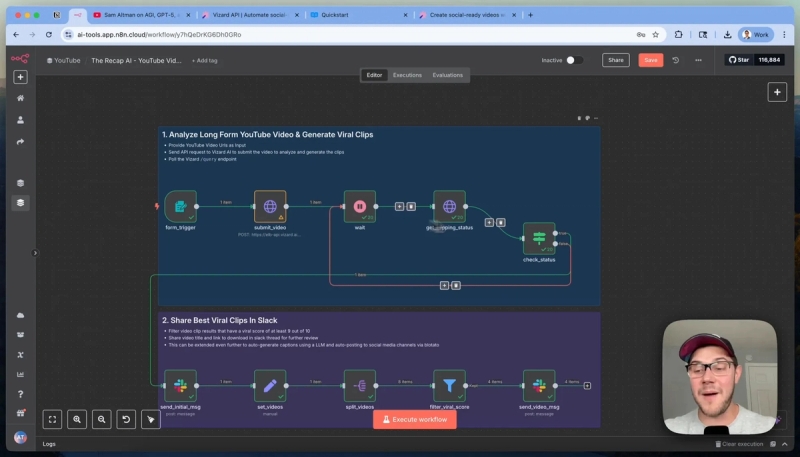Open the Work profile button
The width and height of the screenshot is (800, 457).
coord(756,35)
